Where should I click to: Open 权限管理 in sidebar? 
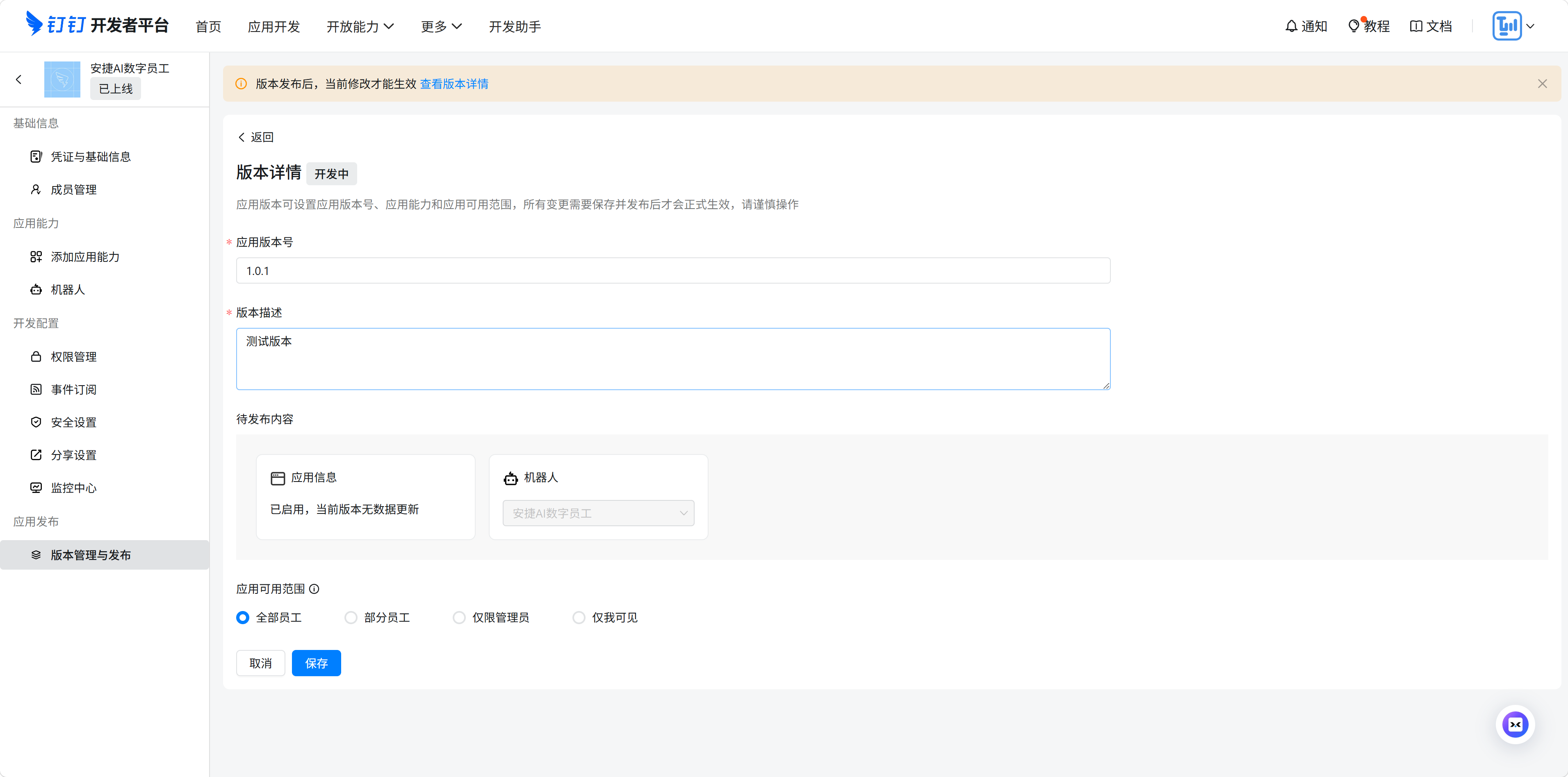(x=105, y=357)
